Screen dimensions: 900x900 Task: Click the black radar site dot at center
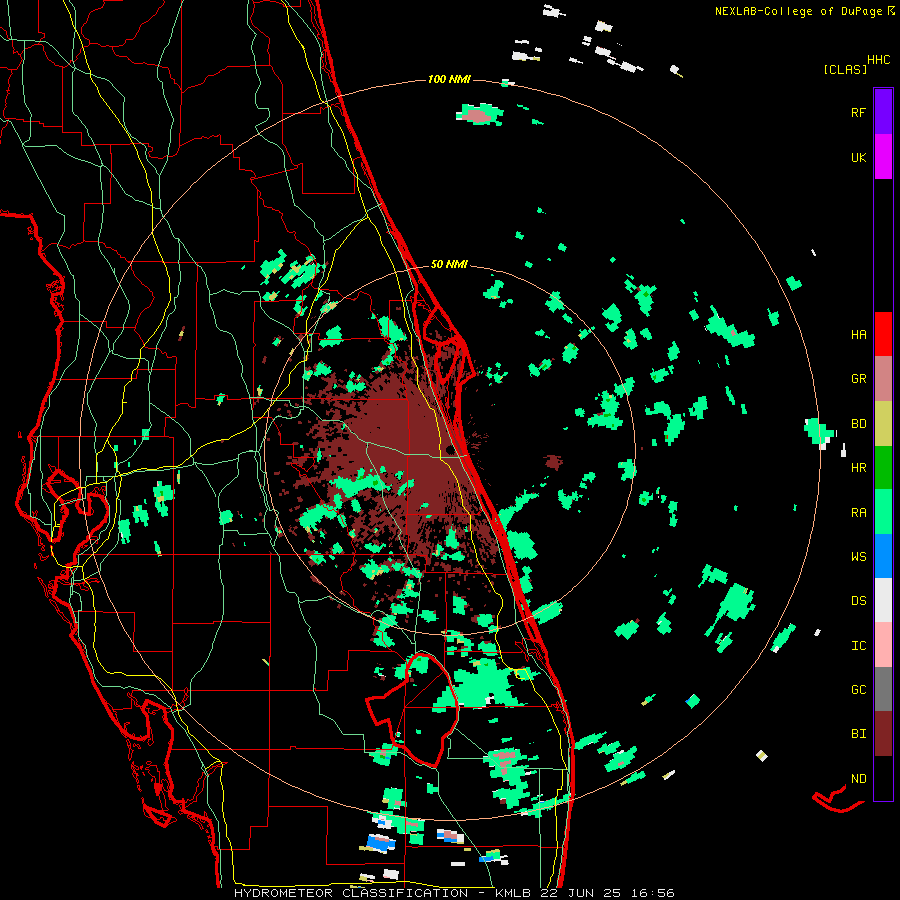pos(449,449)
